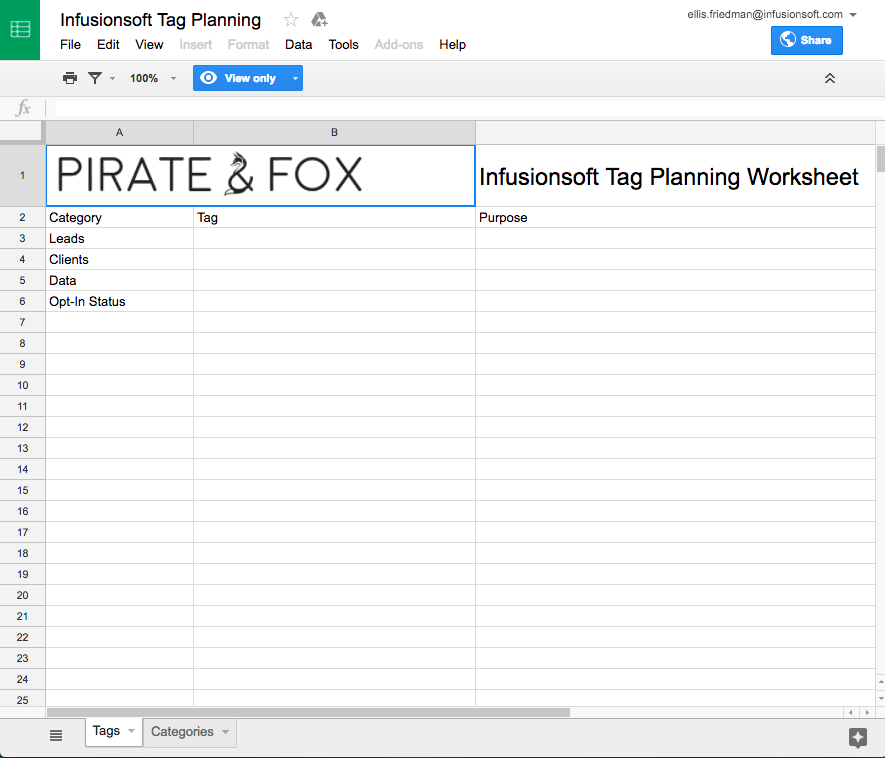Open filter views dropdown arrow

point(112,78)
